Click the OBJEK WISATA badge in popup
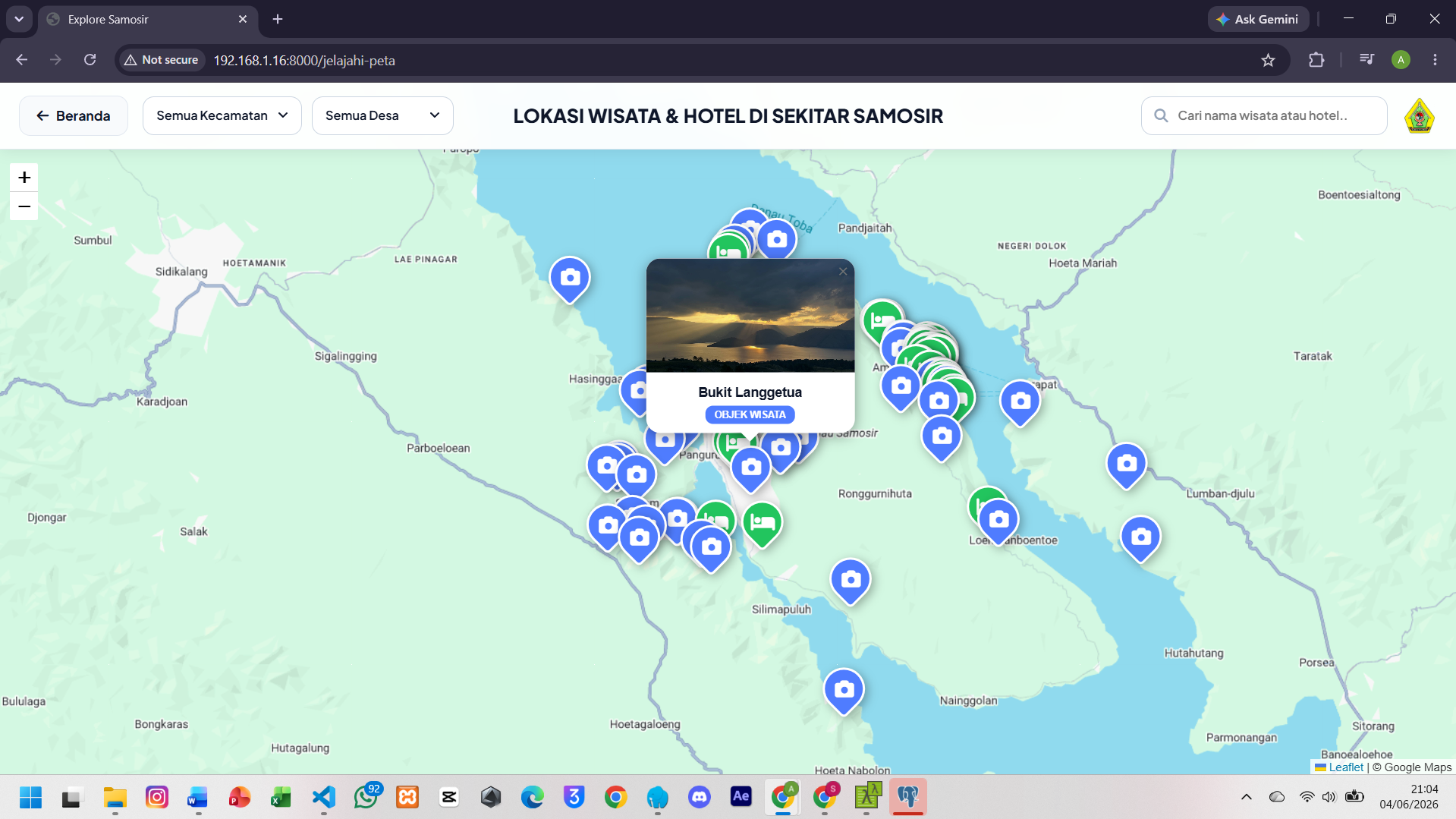Viewport: 1456px width, 819px height. tap(750, 414)
